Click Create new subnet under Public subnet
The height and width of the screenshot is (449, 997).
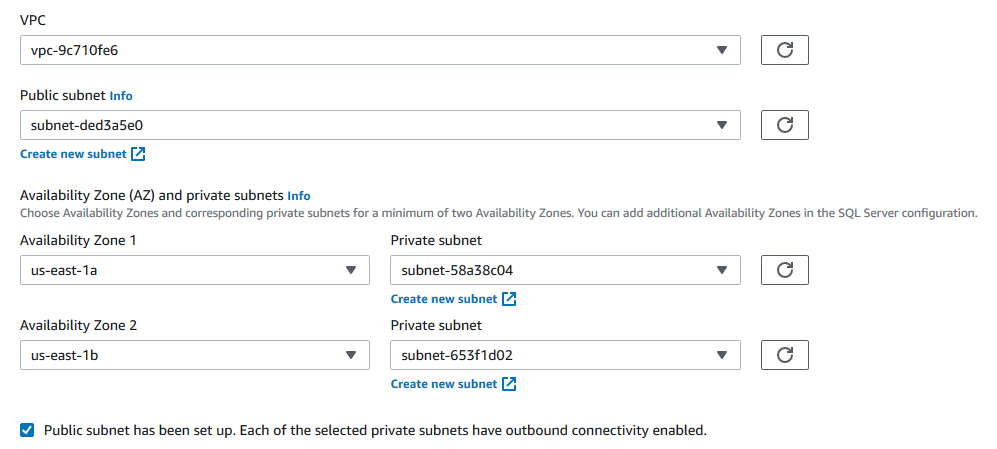pyautogui.click(x=73, y=154)
